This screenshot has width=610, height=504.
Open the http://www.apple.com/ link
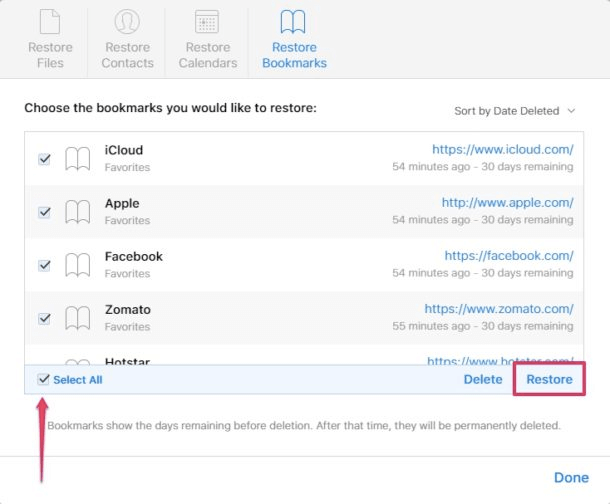click(507, 203)
